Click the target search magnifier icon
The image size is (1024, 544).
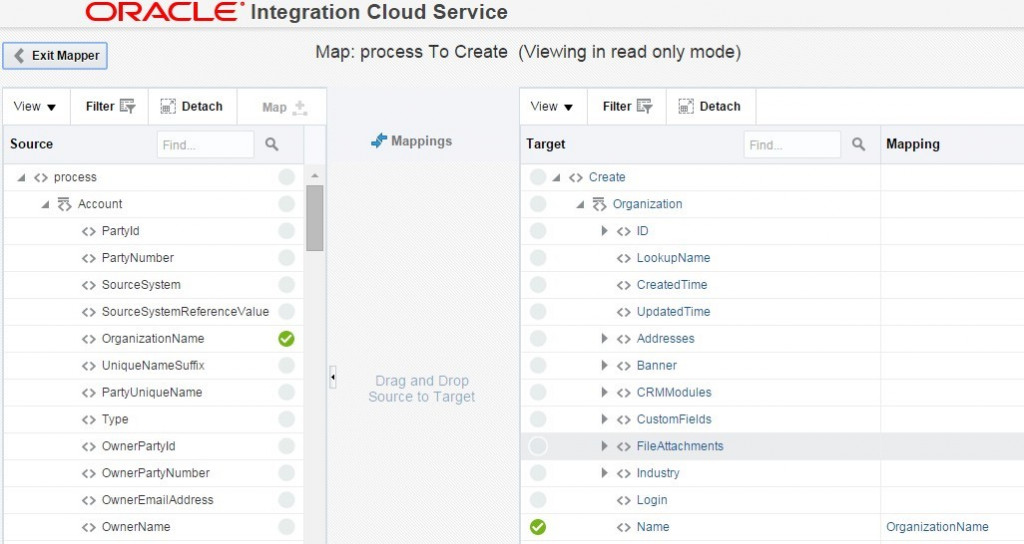858,144
